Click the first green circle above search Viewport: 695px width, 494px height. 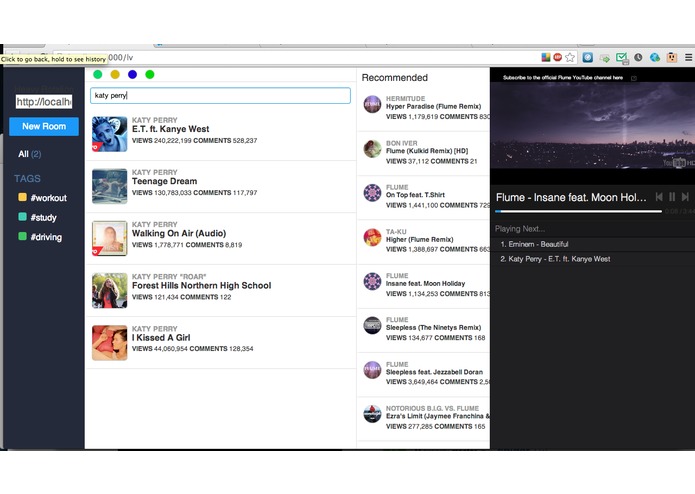[x=98, y=74]
